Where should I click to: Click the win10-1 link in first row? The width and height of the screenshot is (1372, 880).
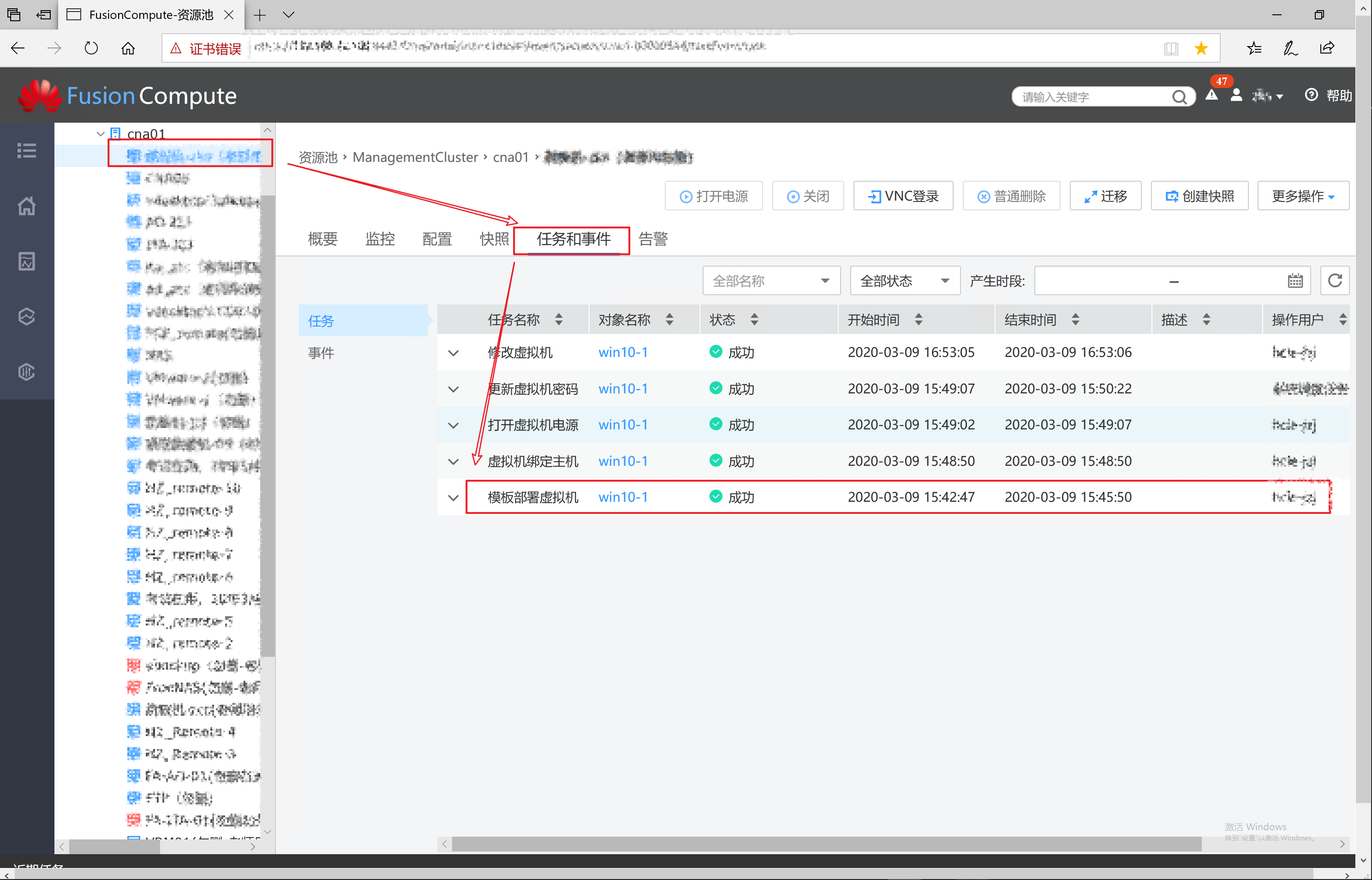623,352
